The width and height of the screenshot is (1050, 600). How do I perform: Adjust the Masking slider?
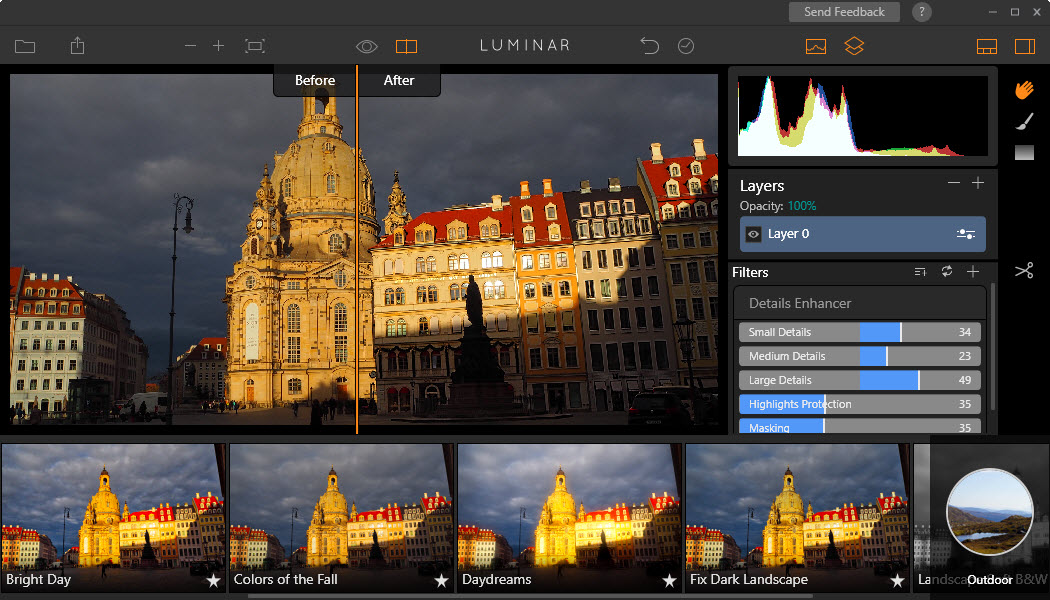[860, 427]
